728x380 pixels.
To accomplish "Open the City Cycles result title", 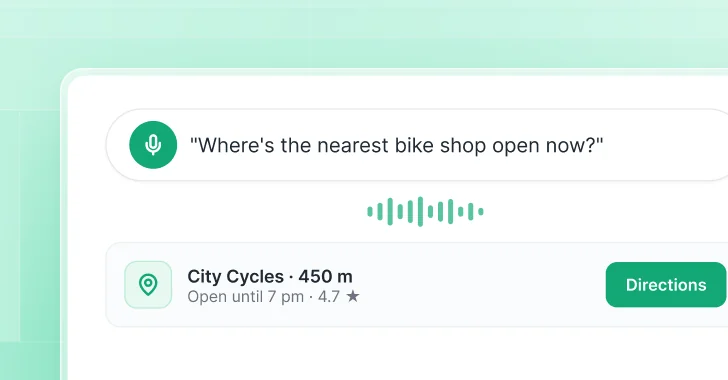I will pyautogui.click(x=235, y=276).
